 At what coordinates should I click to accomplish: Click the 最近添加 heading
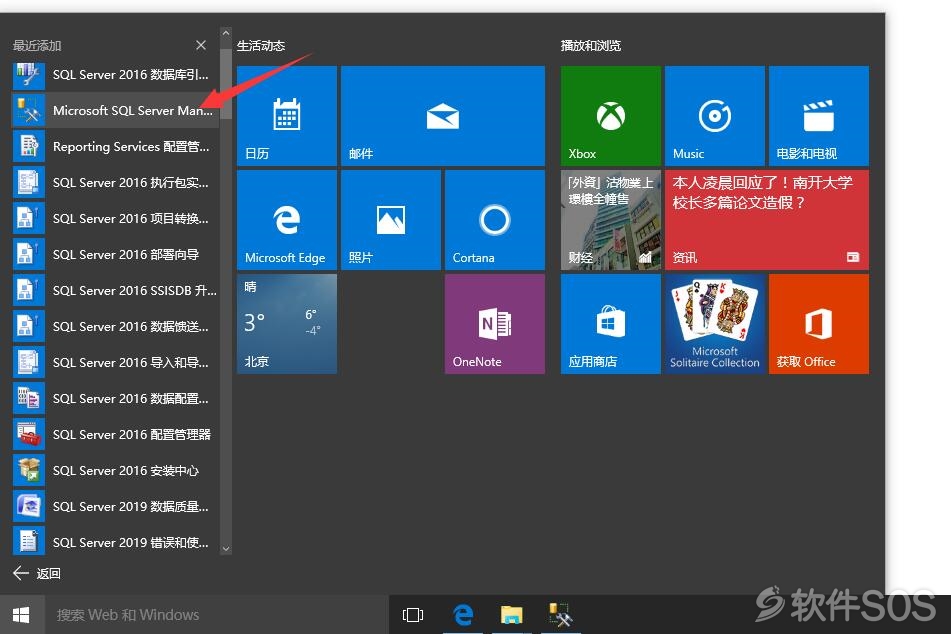pyautogui.click(x=37, y=46)
